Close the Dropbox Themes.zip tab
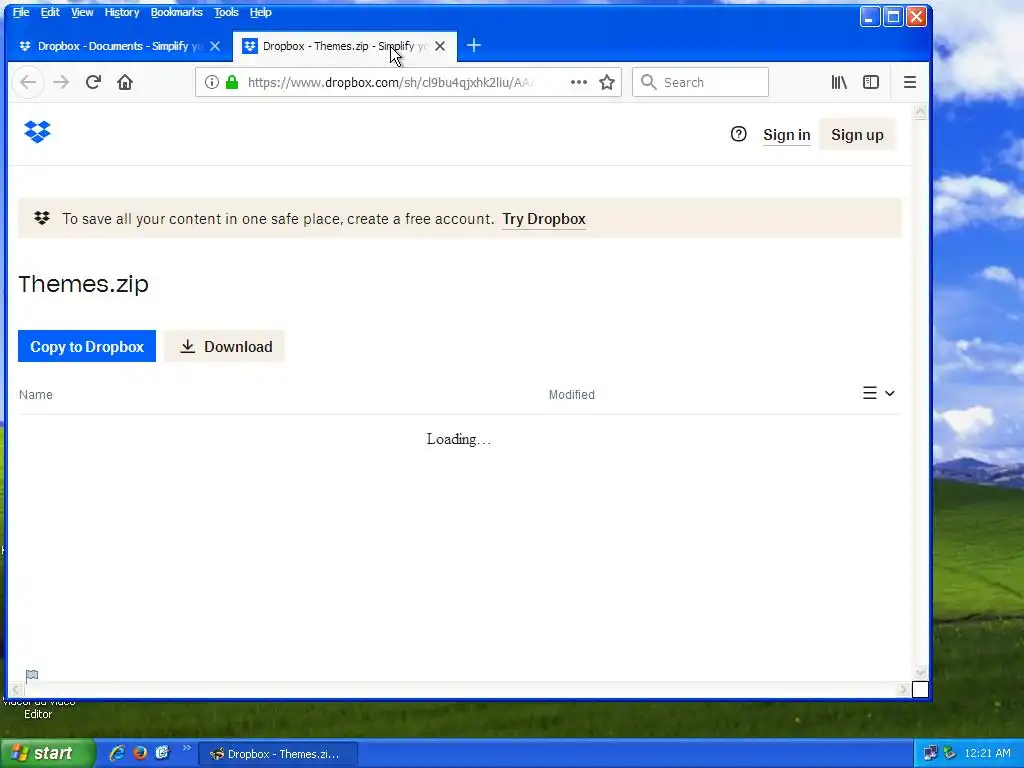Viewport: 1024px width, 768px height. (x=440, y=46)
